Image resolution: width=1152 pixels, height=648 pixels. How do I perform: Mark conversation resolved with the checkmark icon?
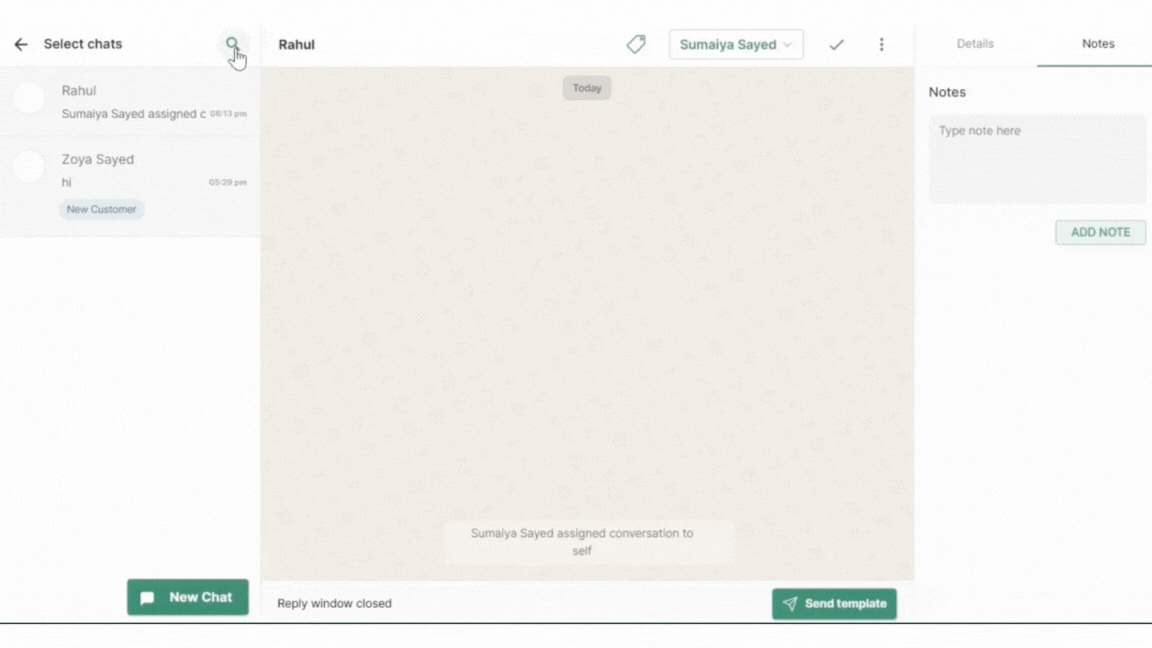837,44
